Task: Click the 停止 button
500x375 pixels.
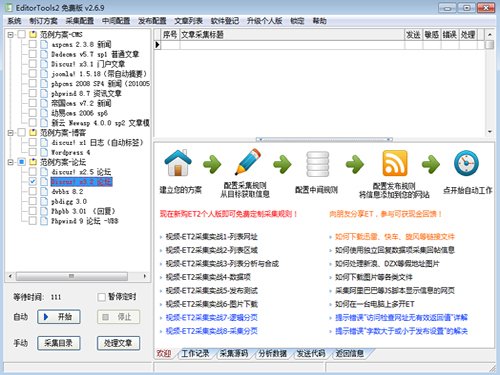Action: 118,317
